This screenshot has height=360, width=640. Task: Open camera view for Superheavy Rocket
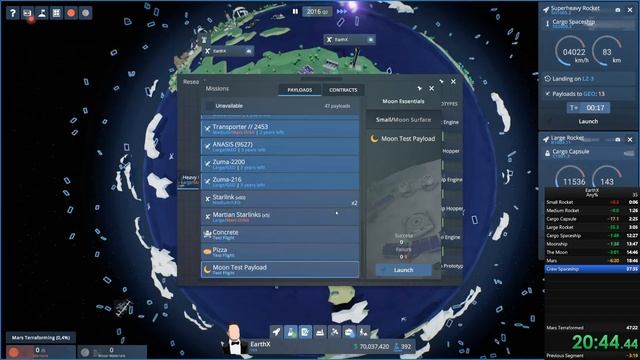pyautogui.click(x=618, y=9)
